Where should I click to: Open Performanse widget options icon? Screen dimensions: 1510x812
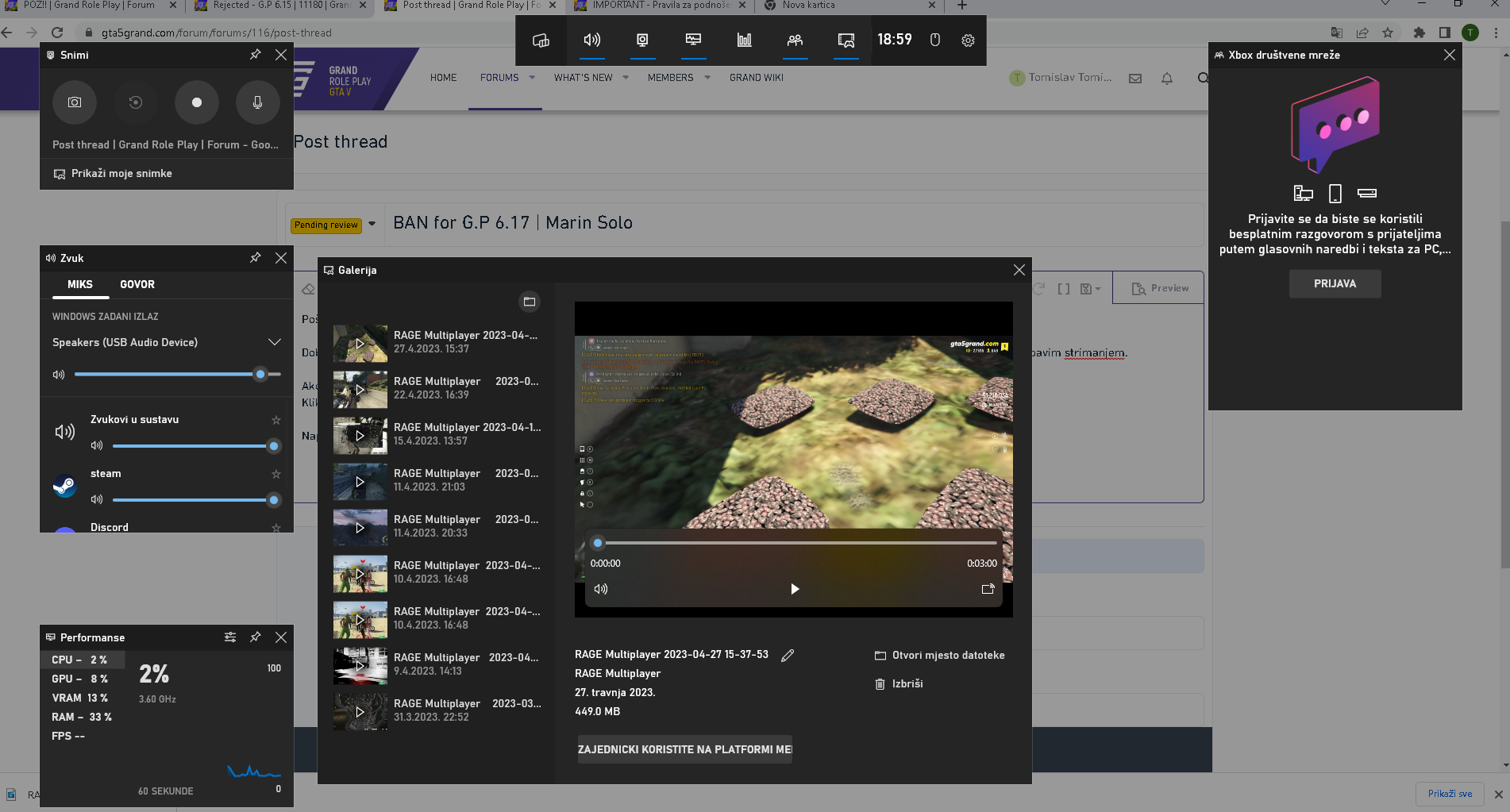[x=230, y=637]
